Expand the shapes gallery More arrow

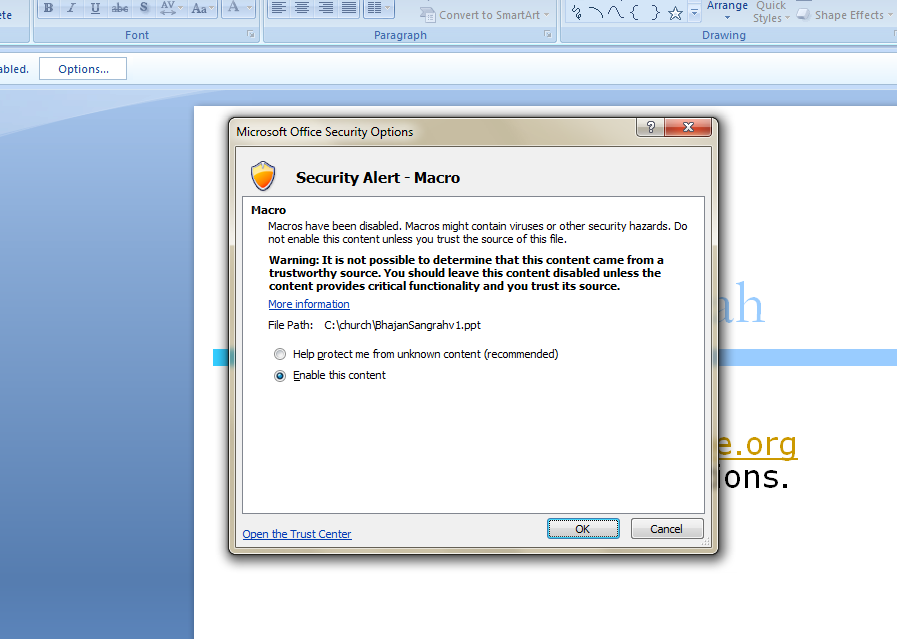(694, 13)
